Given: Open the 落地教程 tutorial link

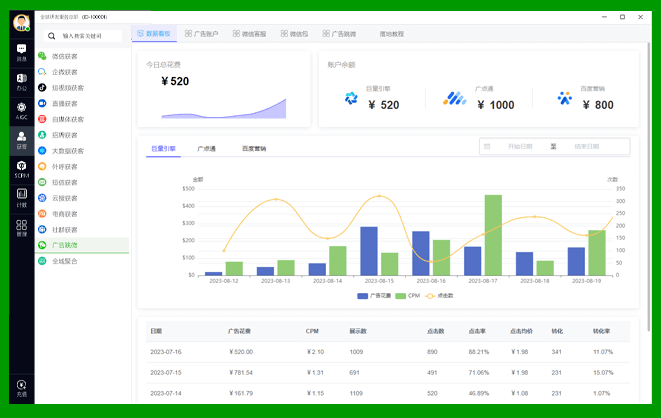Looking at the screenshot, I should pos(392,34).
